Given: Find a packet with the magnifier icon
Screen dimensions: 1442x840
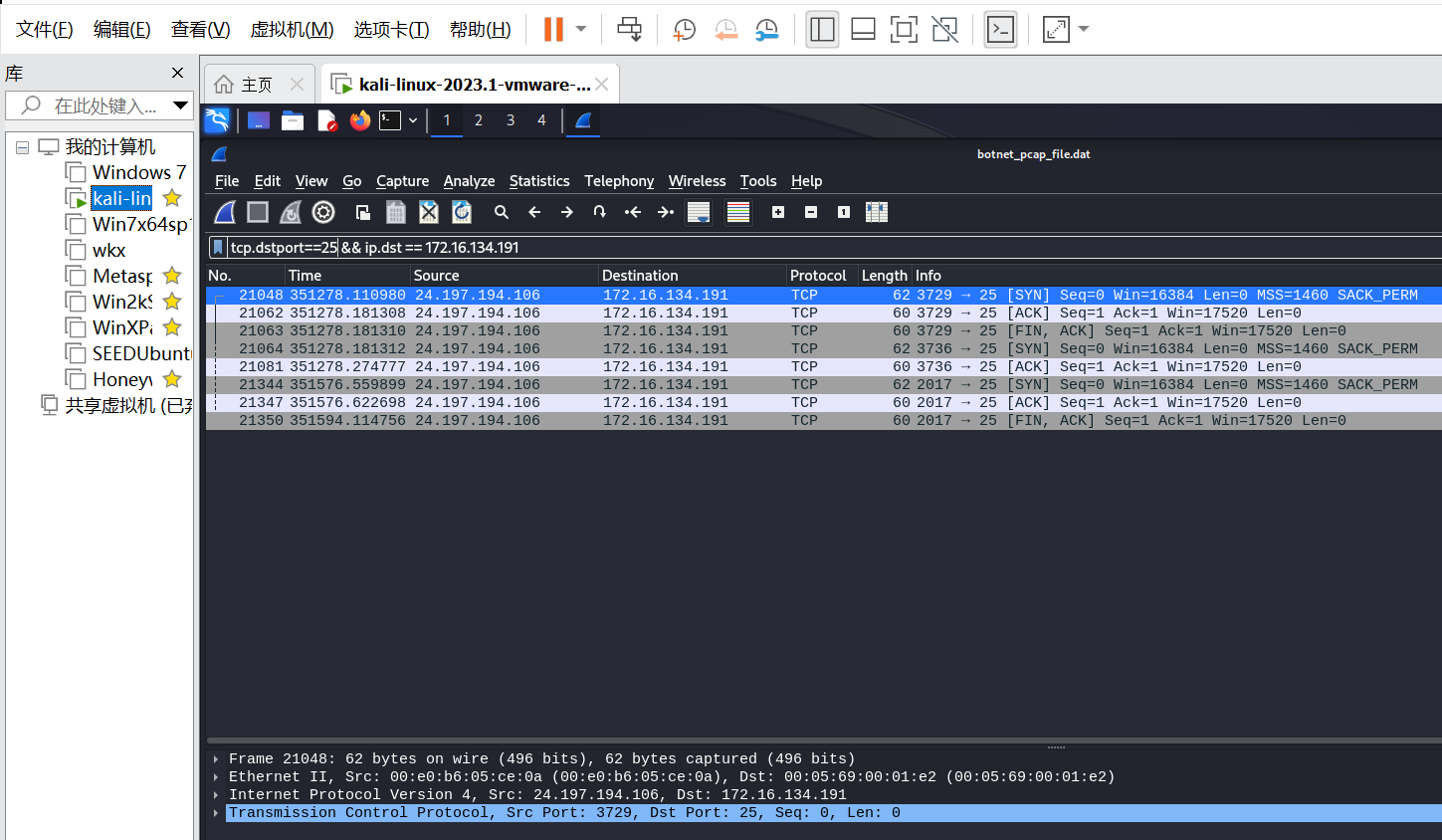Looking at the screenshot, I should (x=502, y=212).
